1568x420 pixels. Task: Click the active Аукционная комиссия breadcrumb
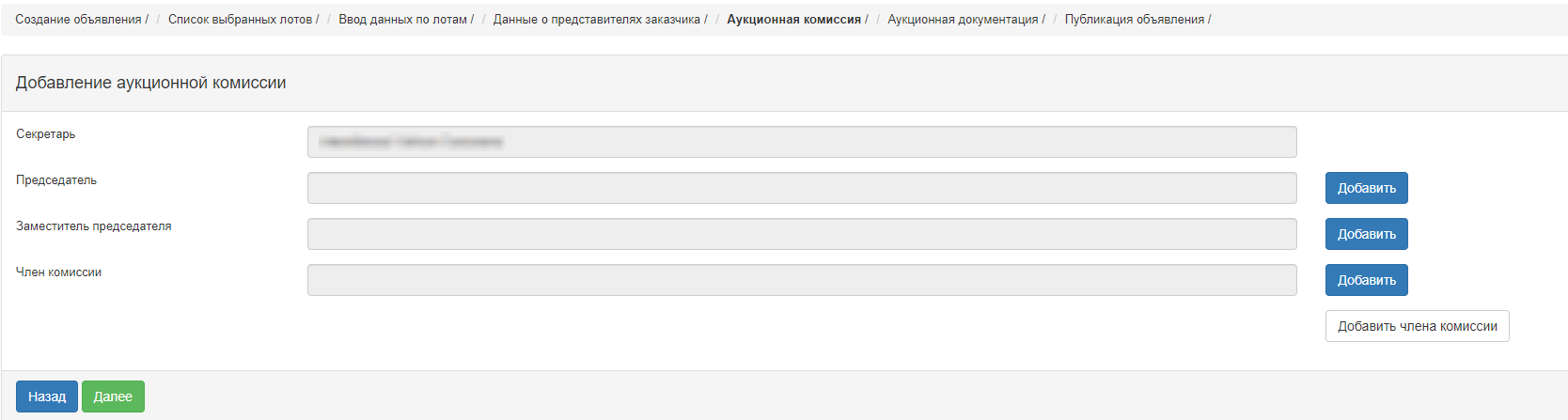[x=793, y=19]
